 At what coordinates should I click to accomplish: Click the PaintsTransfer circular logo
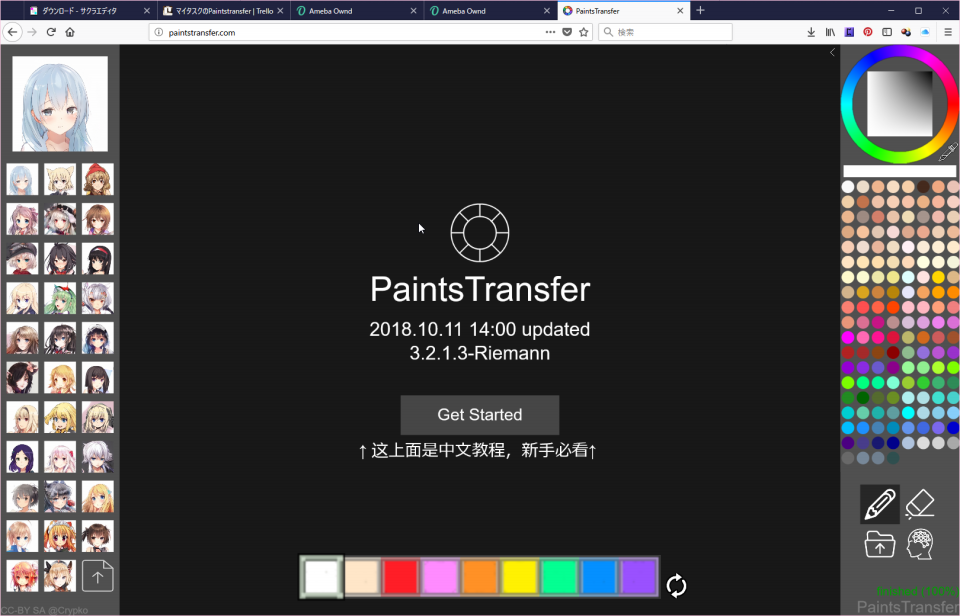[x=480, y=233]
